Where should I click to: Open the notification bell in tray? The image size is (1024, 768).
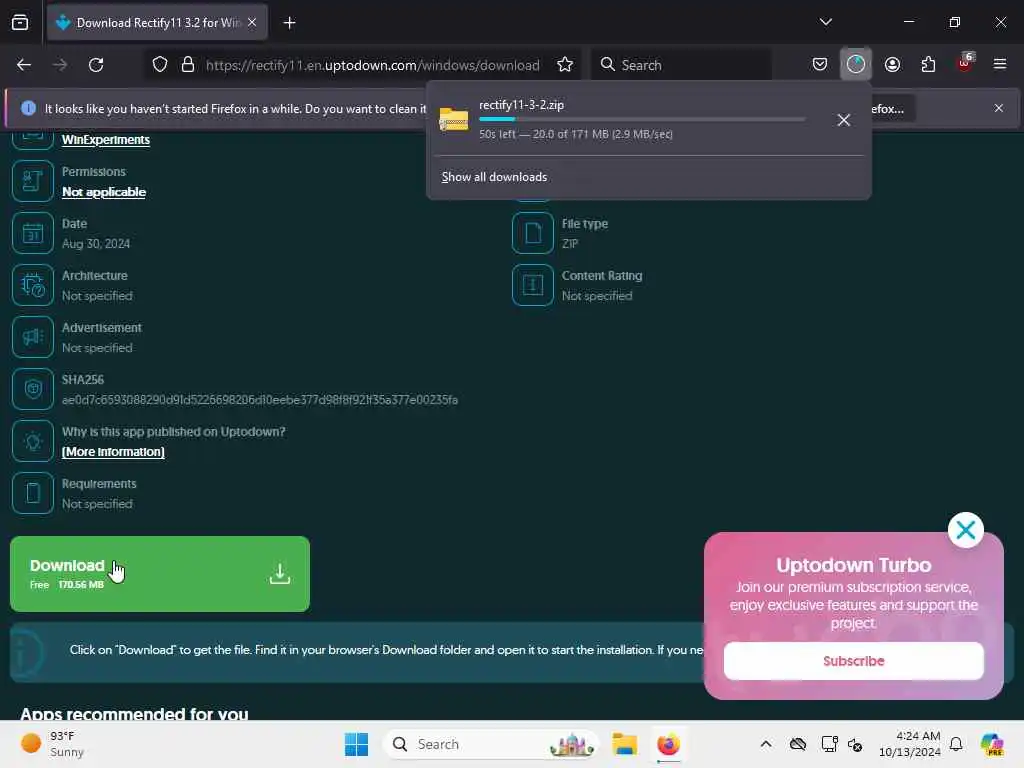click(x=956, y=744)
